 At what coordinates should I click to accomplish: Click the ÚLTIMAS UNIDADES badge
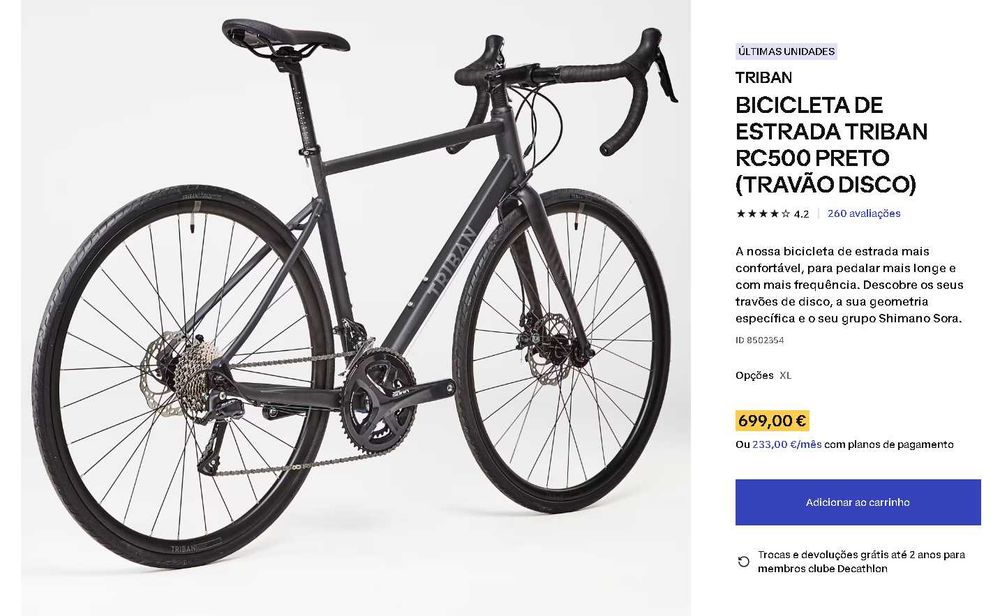786,51
